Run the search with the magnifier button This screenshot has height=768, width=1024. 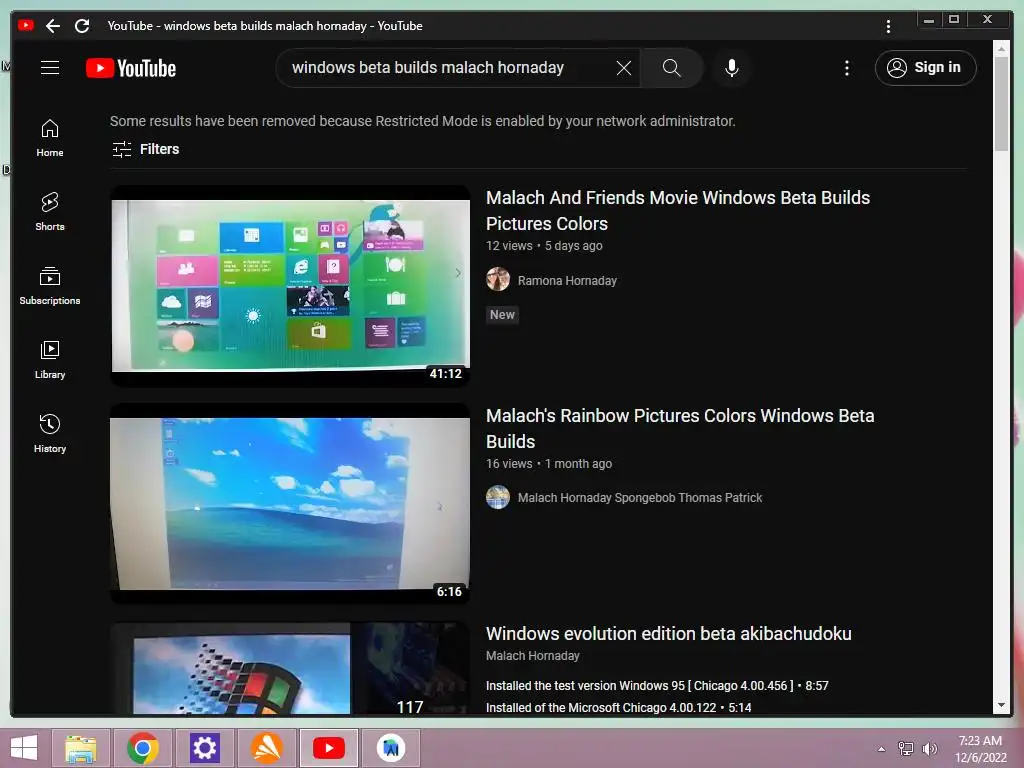click(x=671, y=68)
